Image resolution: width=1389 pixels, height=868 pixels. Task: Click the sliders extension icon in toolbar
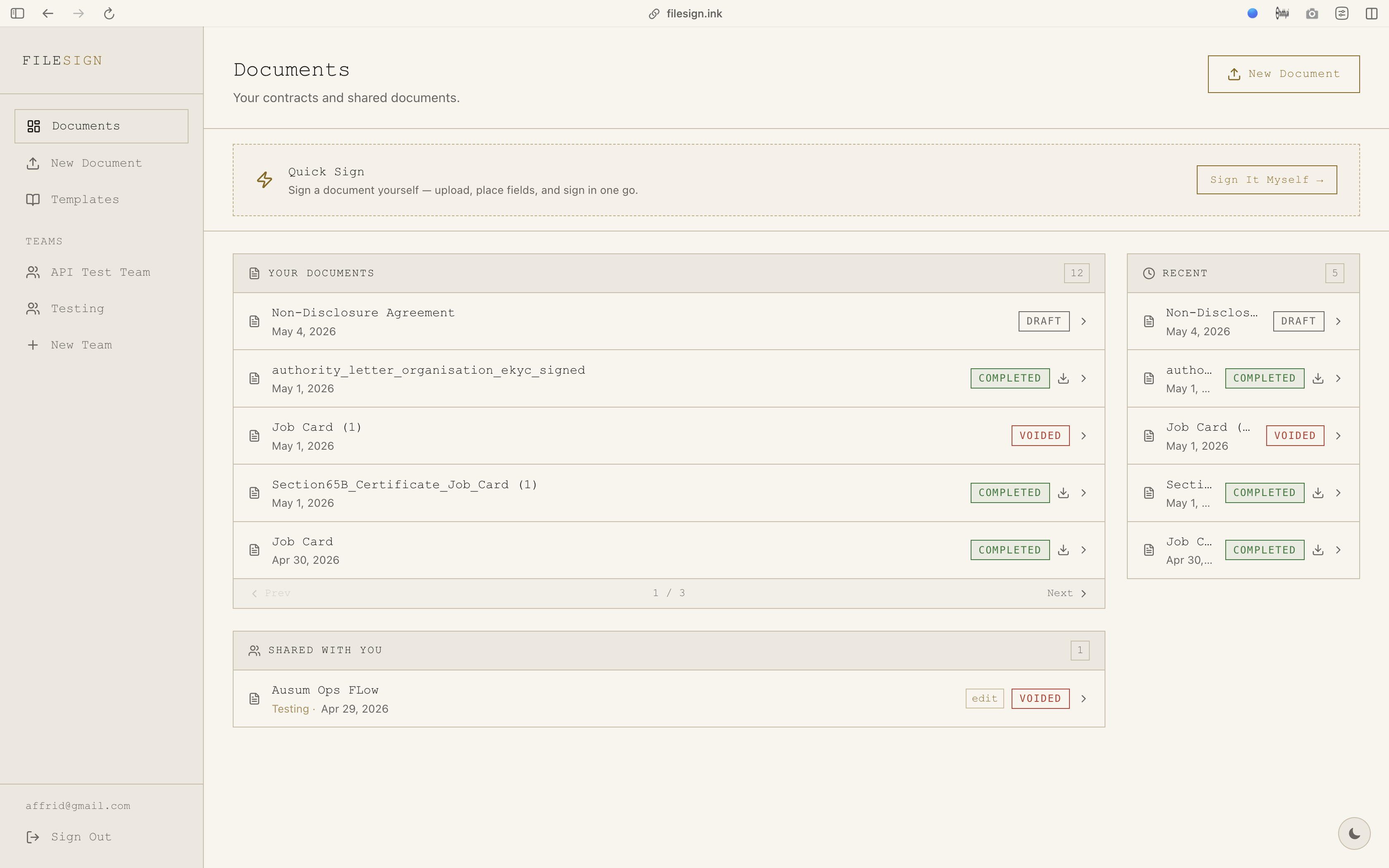click(x=1342, y=13)
